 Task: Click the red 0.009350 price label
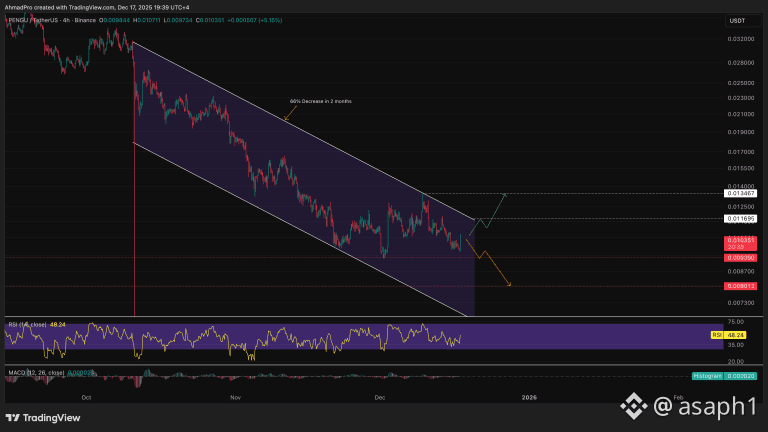pos(740,257)
